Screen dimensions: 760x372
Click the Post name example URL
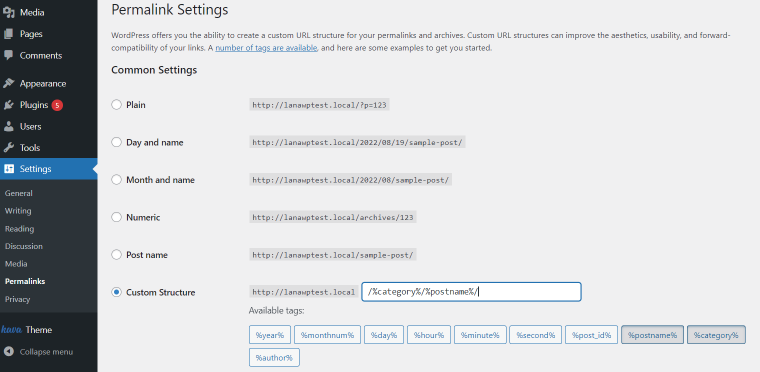pyautogui.click(x=333, y=255)
